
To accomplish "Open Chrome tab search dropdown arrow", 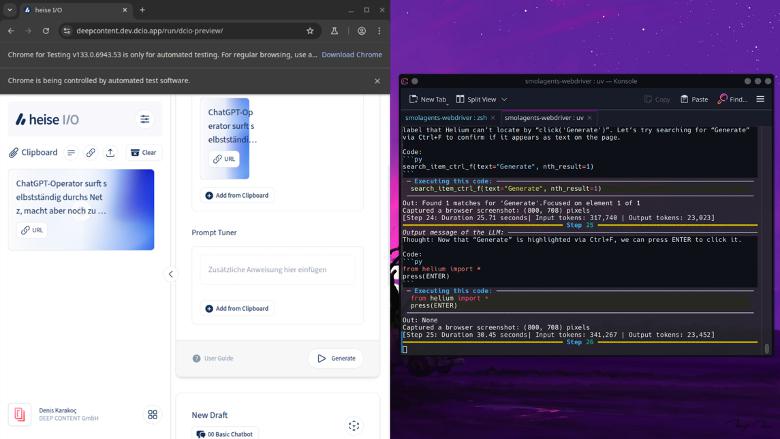I will [11, 10].
